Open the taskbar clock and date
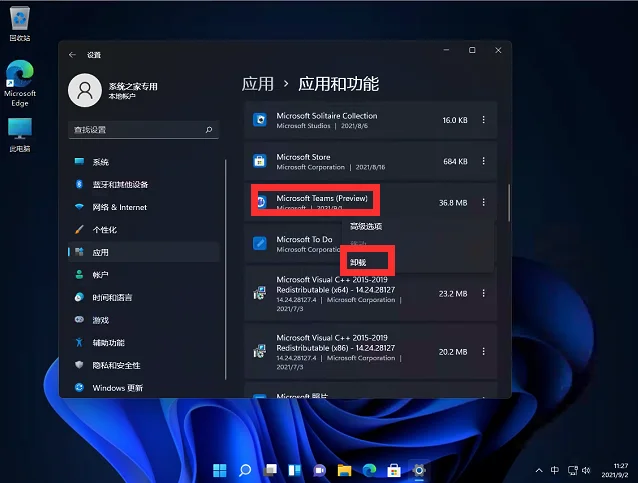The height and width of the screenshot is (483, 638). [x=615, y=470]
